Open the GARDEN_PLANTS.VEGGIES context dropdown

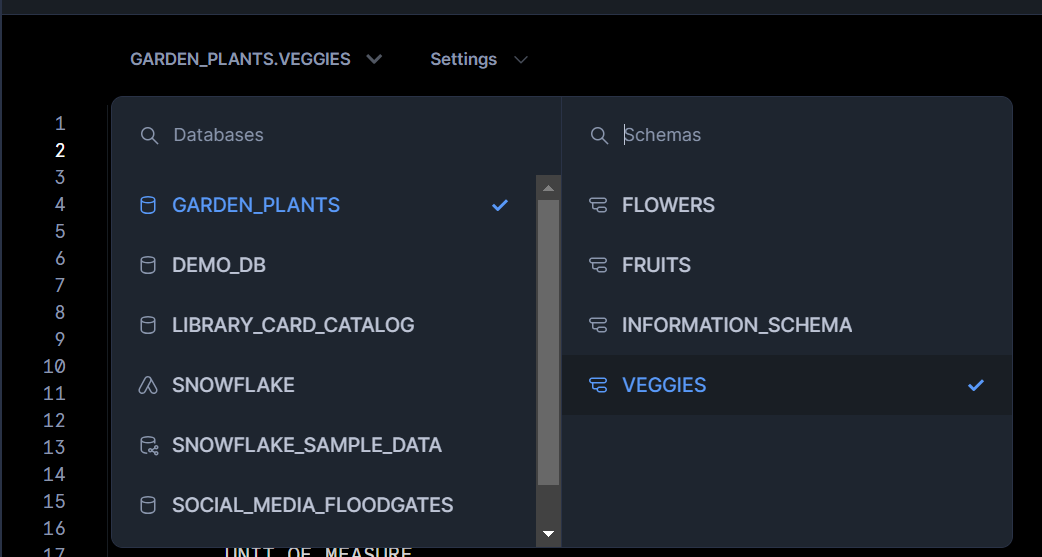[256, 59]
